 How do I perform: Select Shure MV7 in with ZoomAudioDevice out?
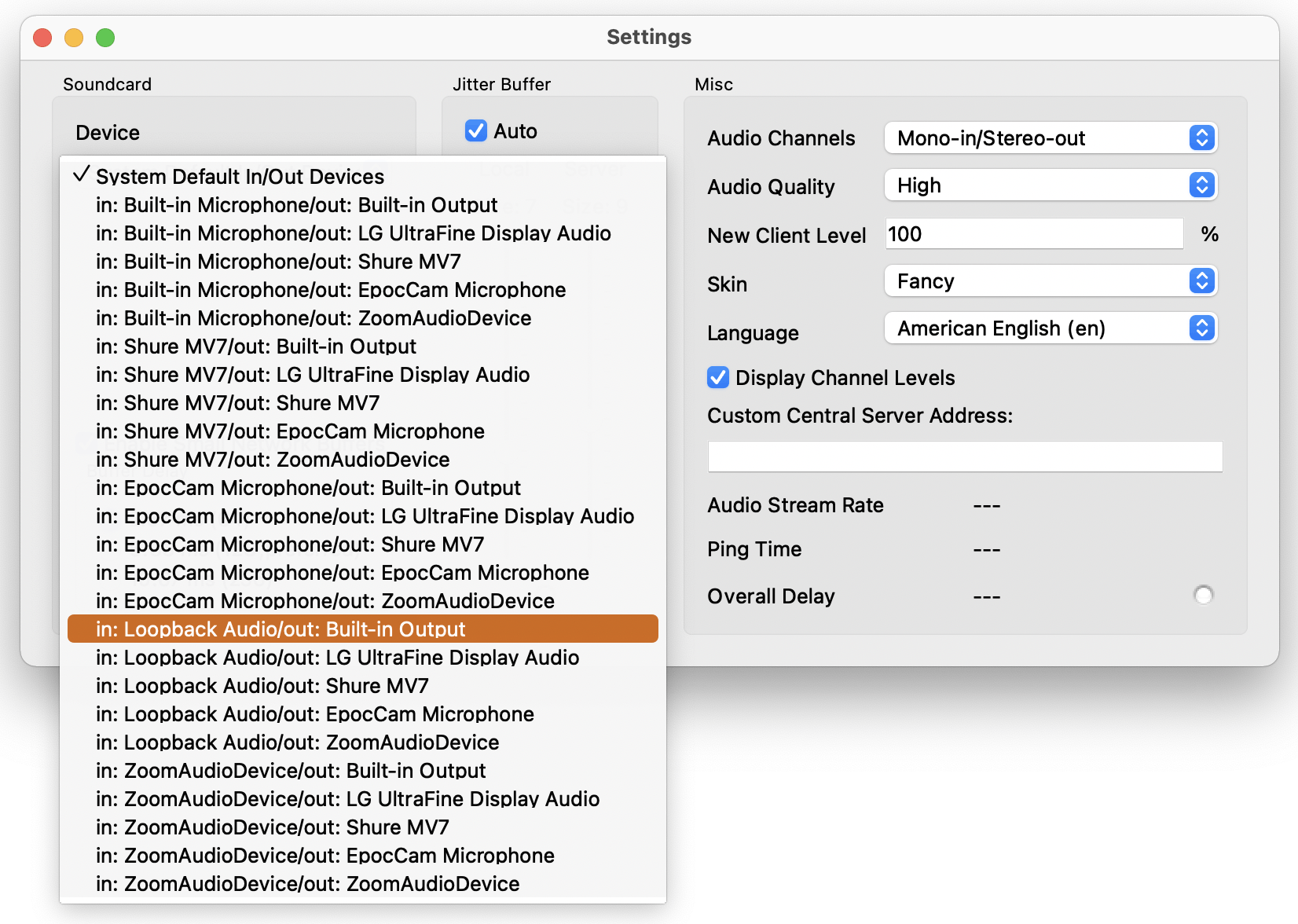(273, 460)
